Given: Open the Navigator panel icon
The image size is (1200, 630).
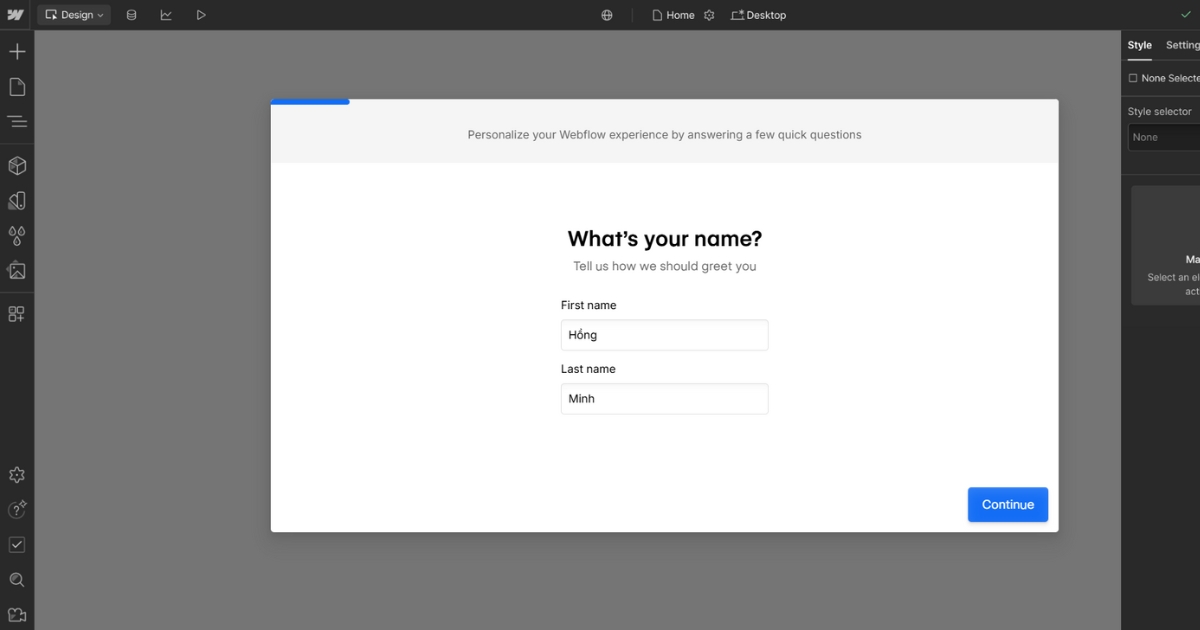Looking at the screenshot, I should [17, 122].
